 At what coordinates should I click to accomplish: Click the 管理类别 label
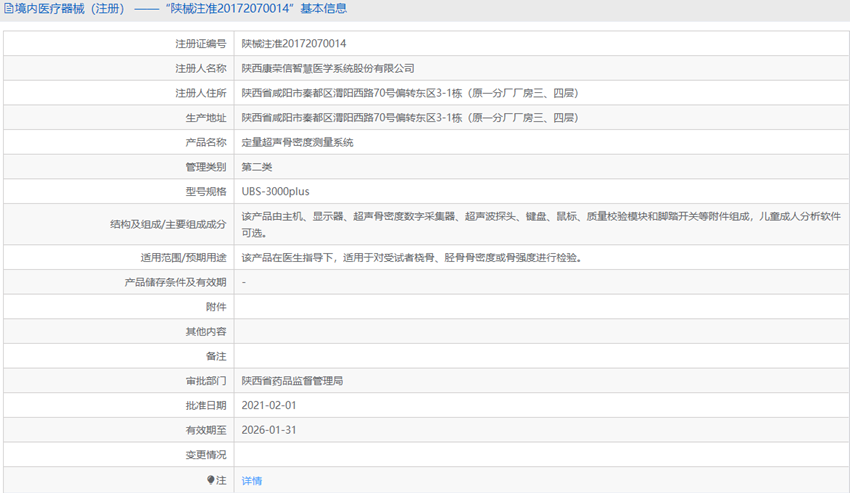[x=205, y=167]
